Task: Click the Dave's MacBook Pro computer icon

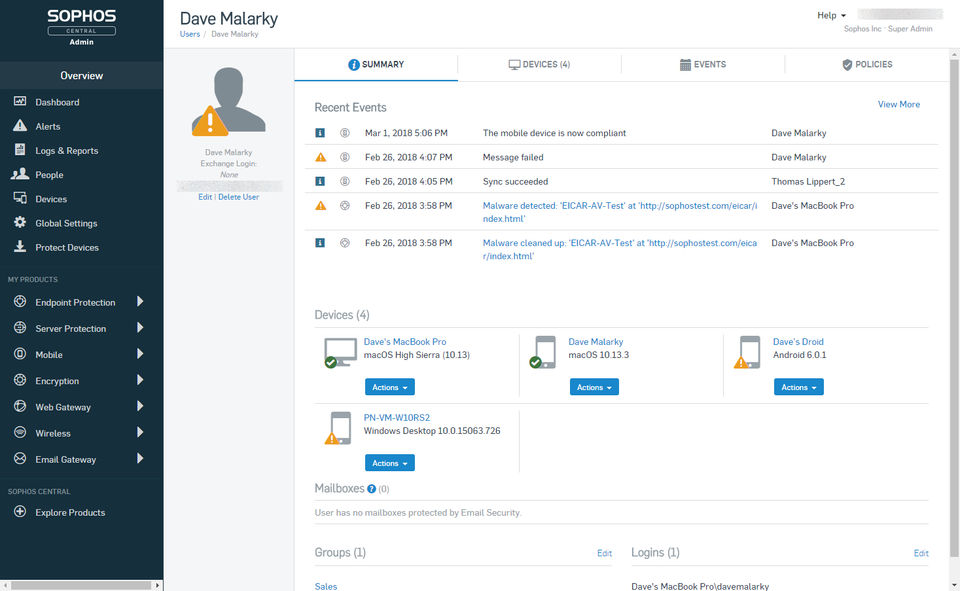Action: (340, 353)
